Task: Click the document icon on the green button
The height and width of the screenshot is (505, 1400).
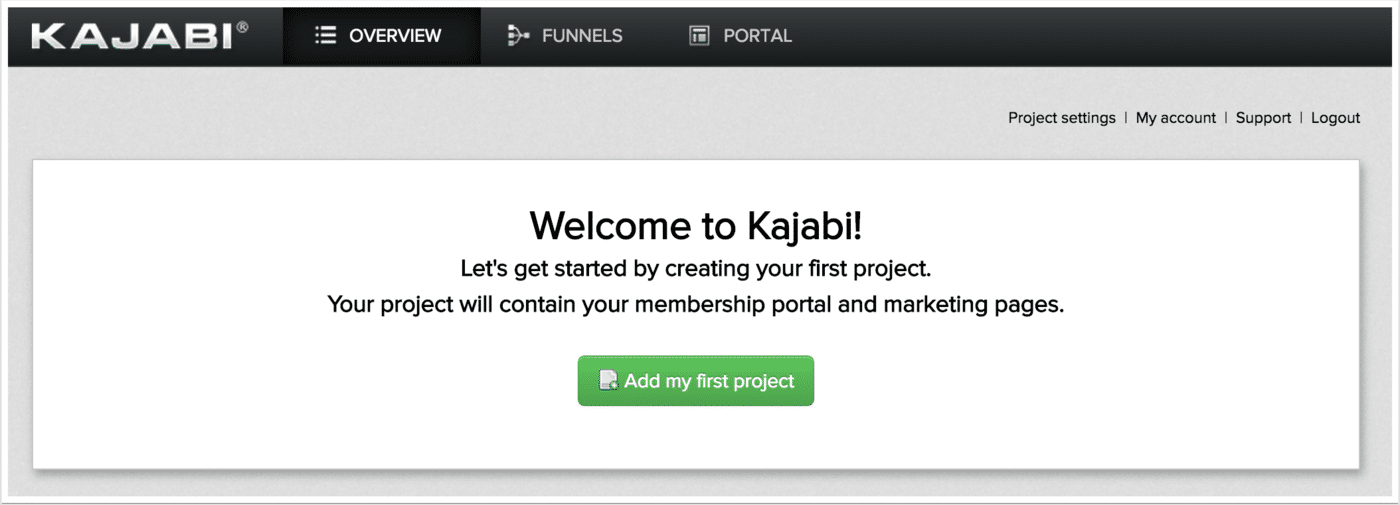Action: pos(608,381)
